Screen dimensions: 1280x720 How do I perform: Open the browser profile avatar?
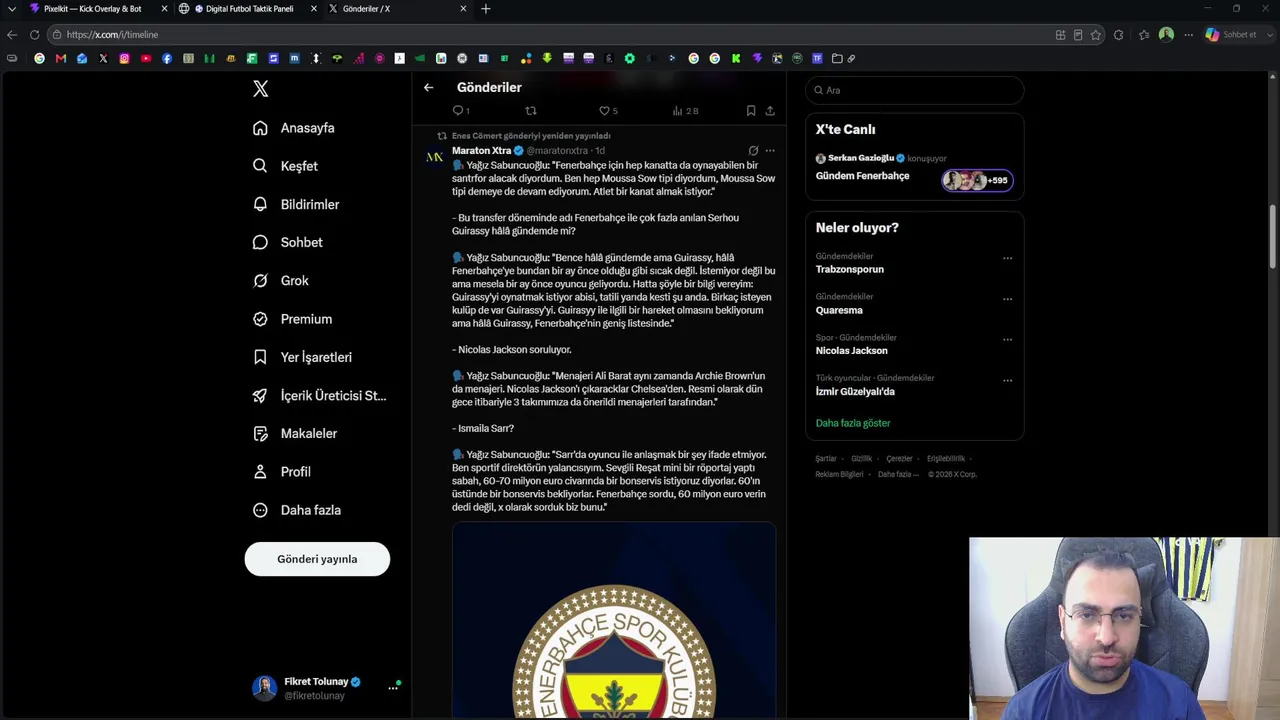(x=1166, y=34)
